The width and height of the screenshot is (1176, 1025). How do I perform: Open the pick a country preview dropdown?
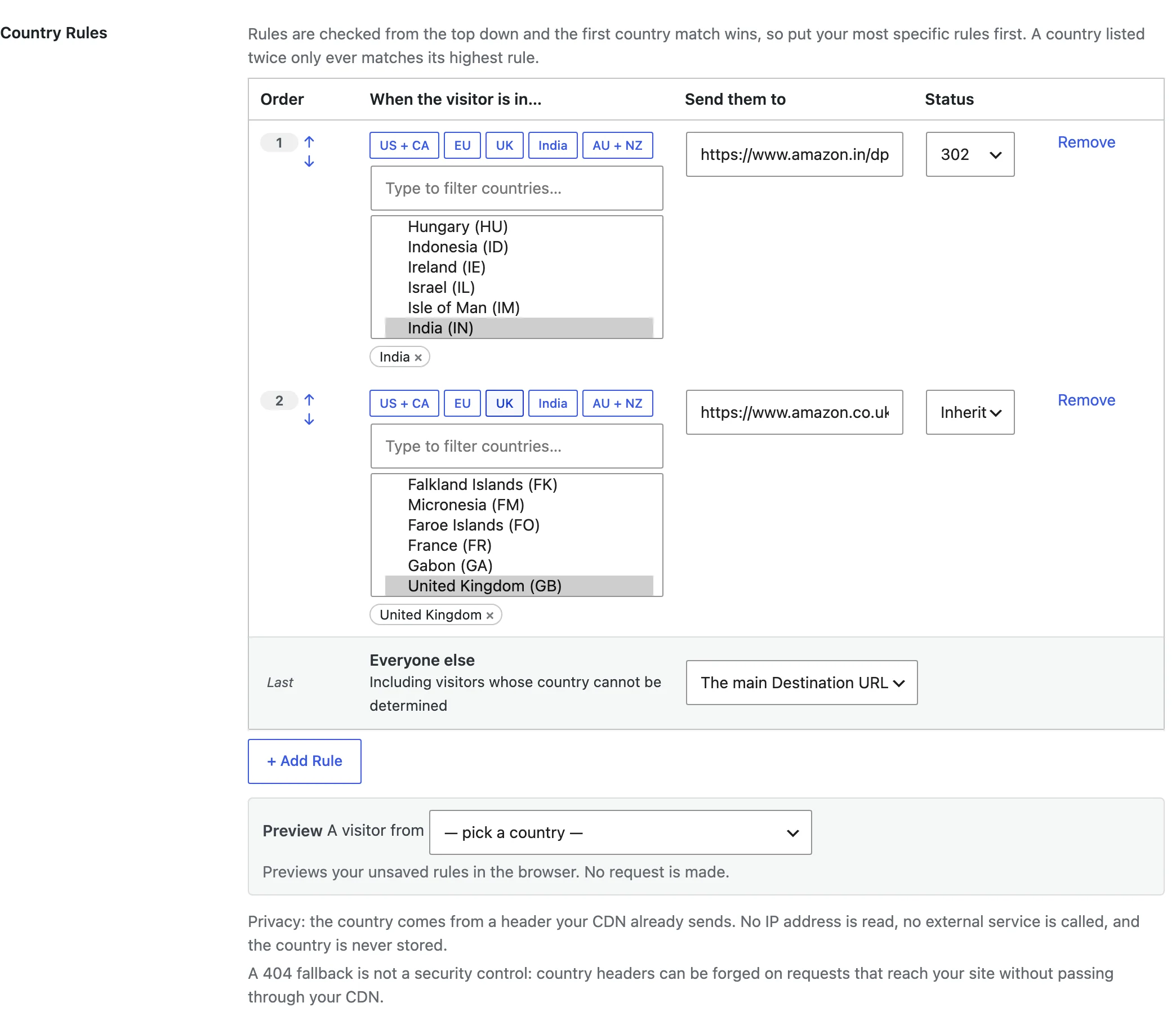620,832
